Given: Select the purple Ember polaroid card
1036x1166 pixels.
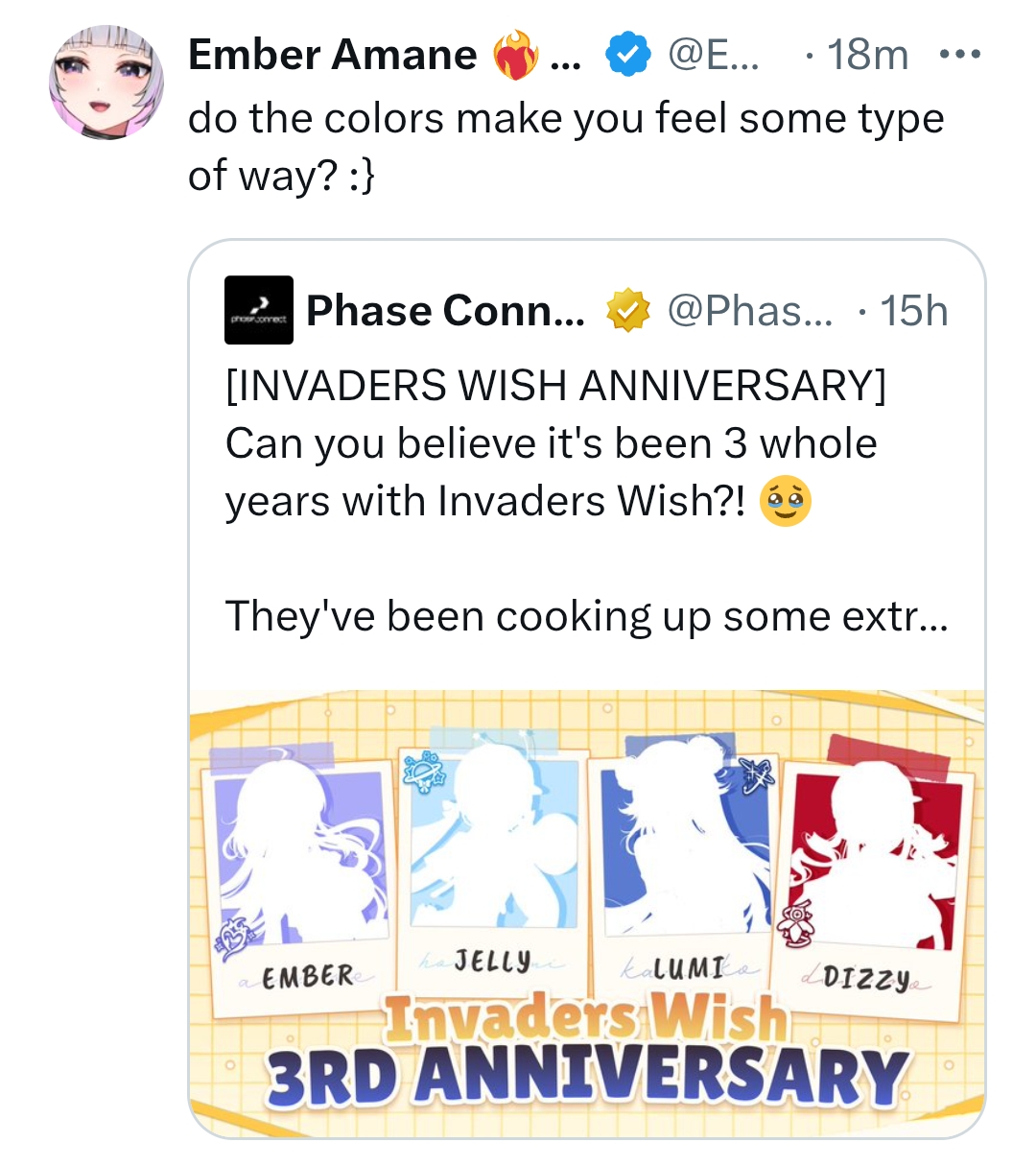Looking at the screenshot, I should click(299, 885).
